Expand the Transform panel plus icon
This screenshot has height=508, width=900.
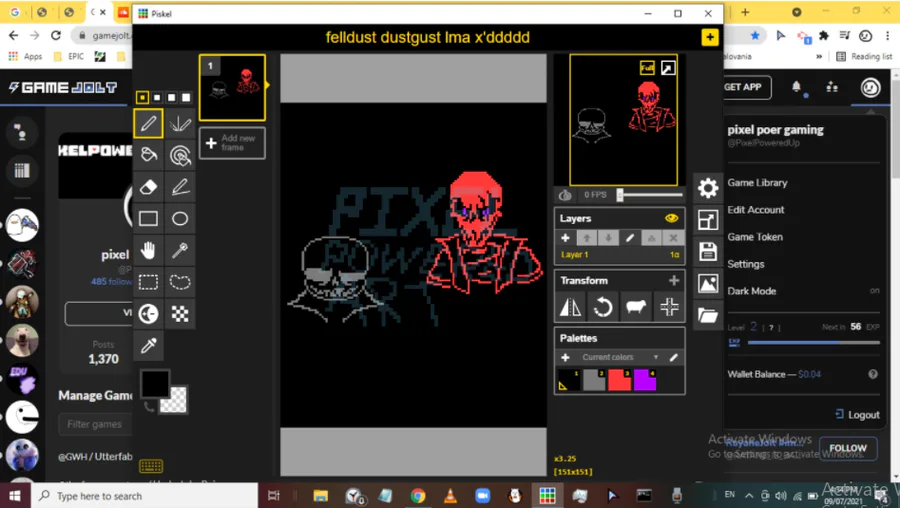pos(674,280)
